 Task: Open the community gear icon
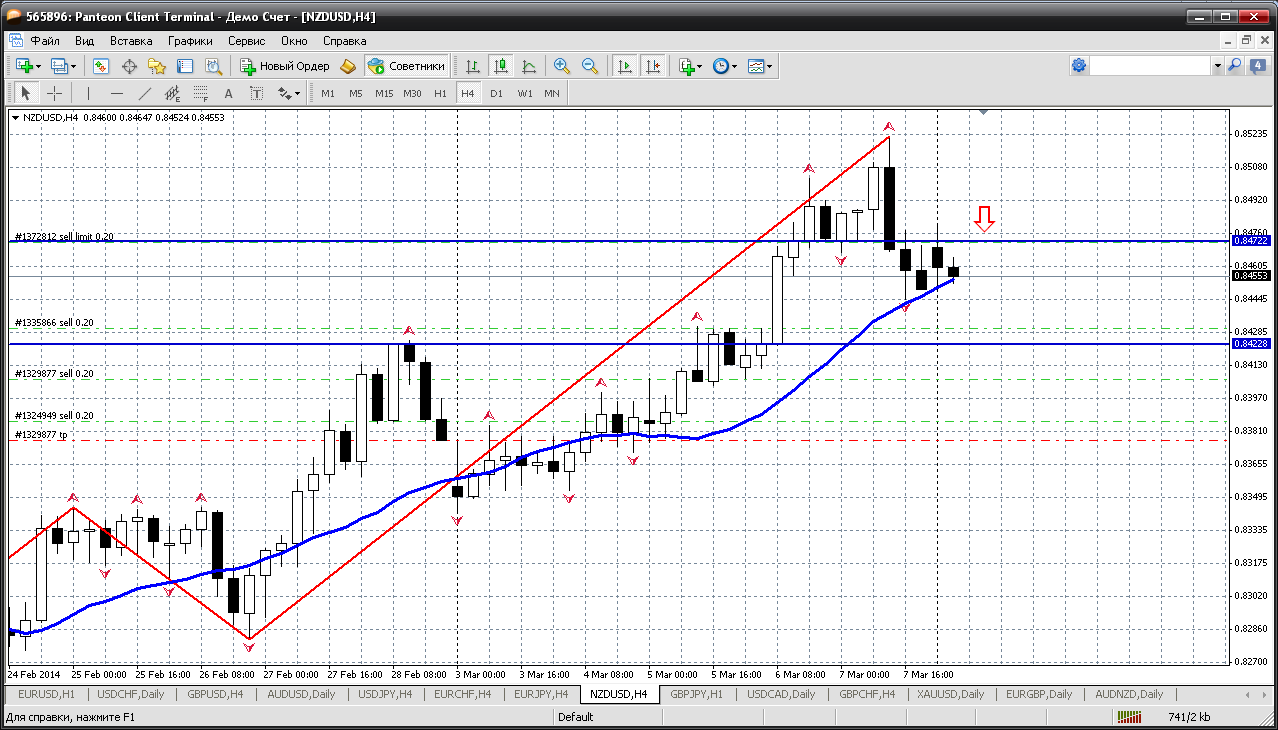point(1079,65)
